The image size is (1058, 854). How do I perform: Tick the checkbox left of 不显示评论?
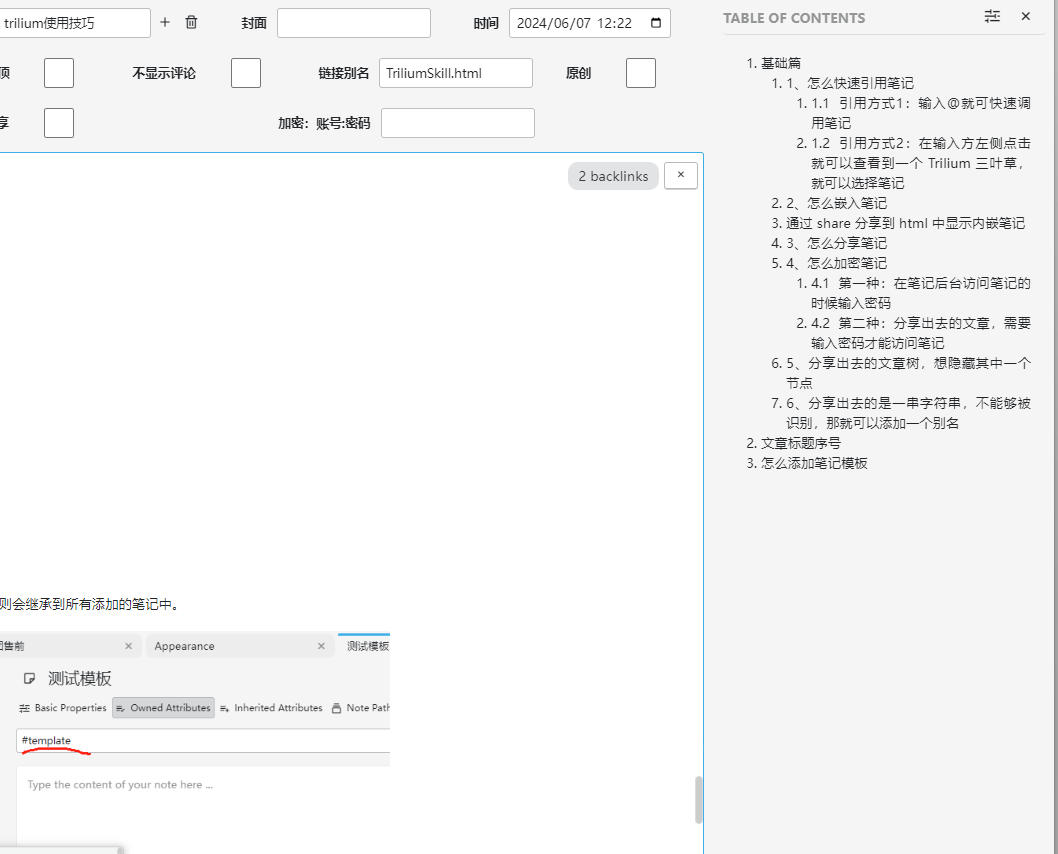tap(59, 73)
